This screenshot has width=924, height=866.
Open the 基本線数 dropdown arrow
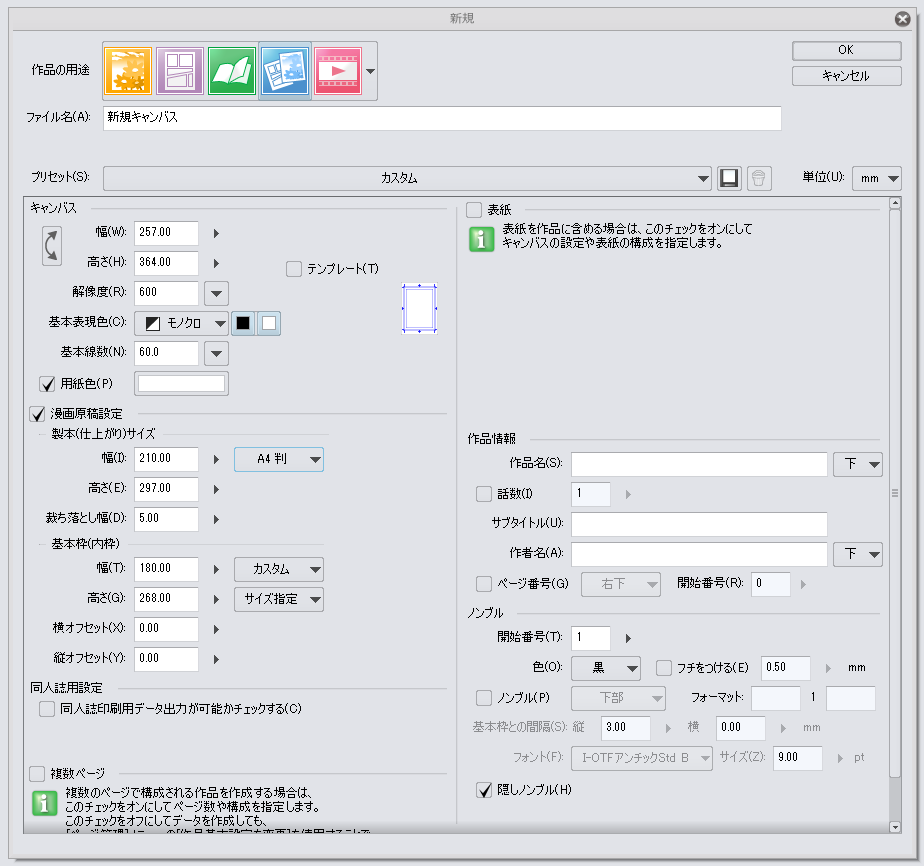216,353
